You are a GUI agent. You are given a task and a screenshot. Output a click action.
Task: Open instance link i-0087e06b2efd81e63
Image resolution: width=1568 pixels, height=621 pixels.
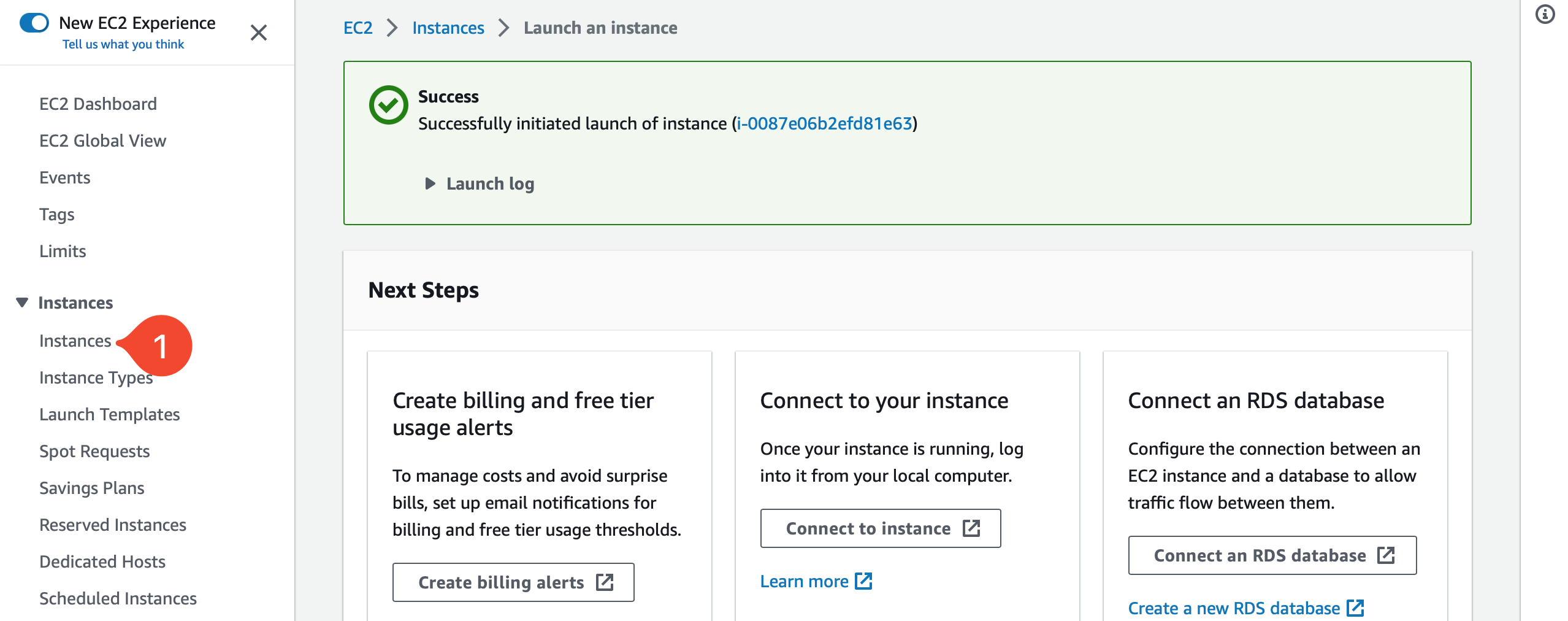coord(824,122)
